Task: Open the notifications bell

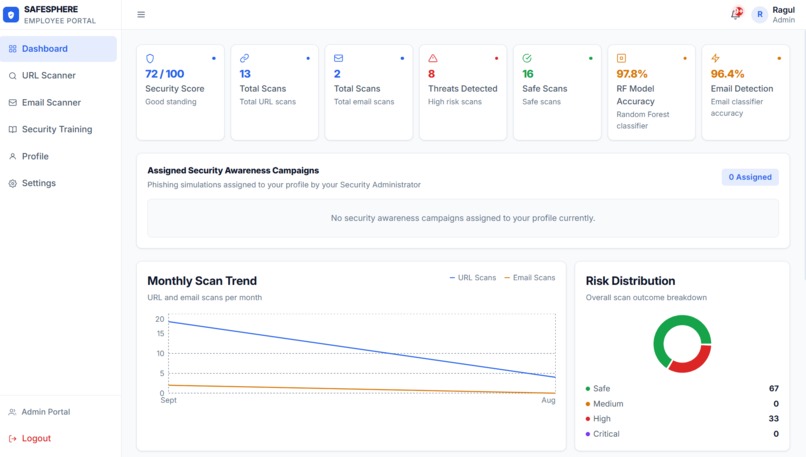Action: 736,14
